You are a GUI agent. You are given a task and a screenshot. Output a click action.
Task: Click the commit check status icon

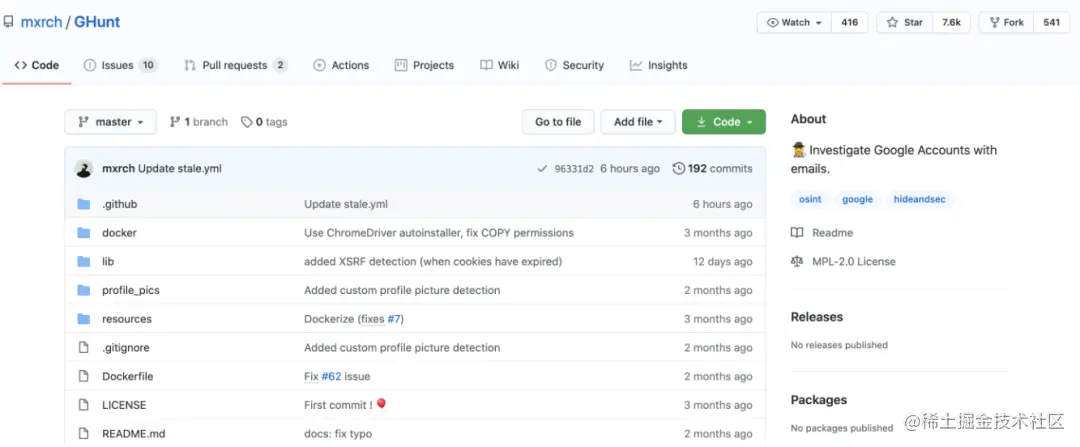click(x=543, y=169)
